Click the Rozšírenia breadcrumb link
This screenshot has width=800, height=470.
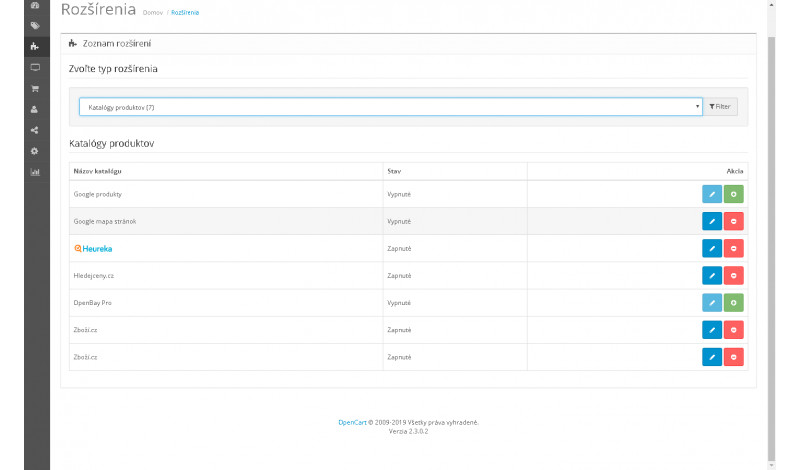tap(185, 13)
